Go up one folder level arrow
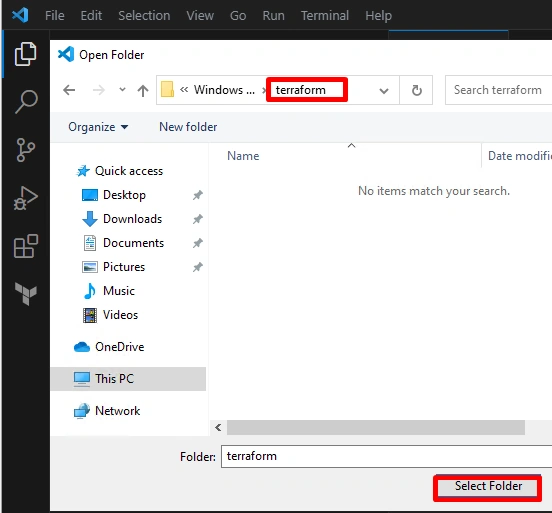The image size is (552, 513). tap(143, 90)
